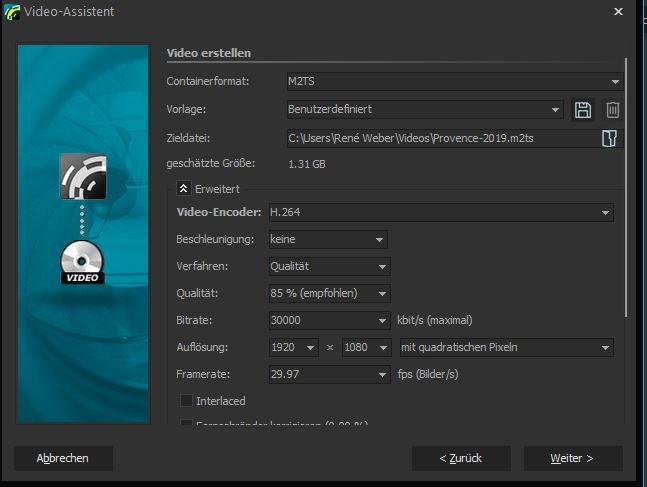Toggle the partially hidden checkbox below Interlaced
Viewport: 647px width, 487px height.
click(x=186, y=425)
